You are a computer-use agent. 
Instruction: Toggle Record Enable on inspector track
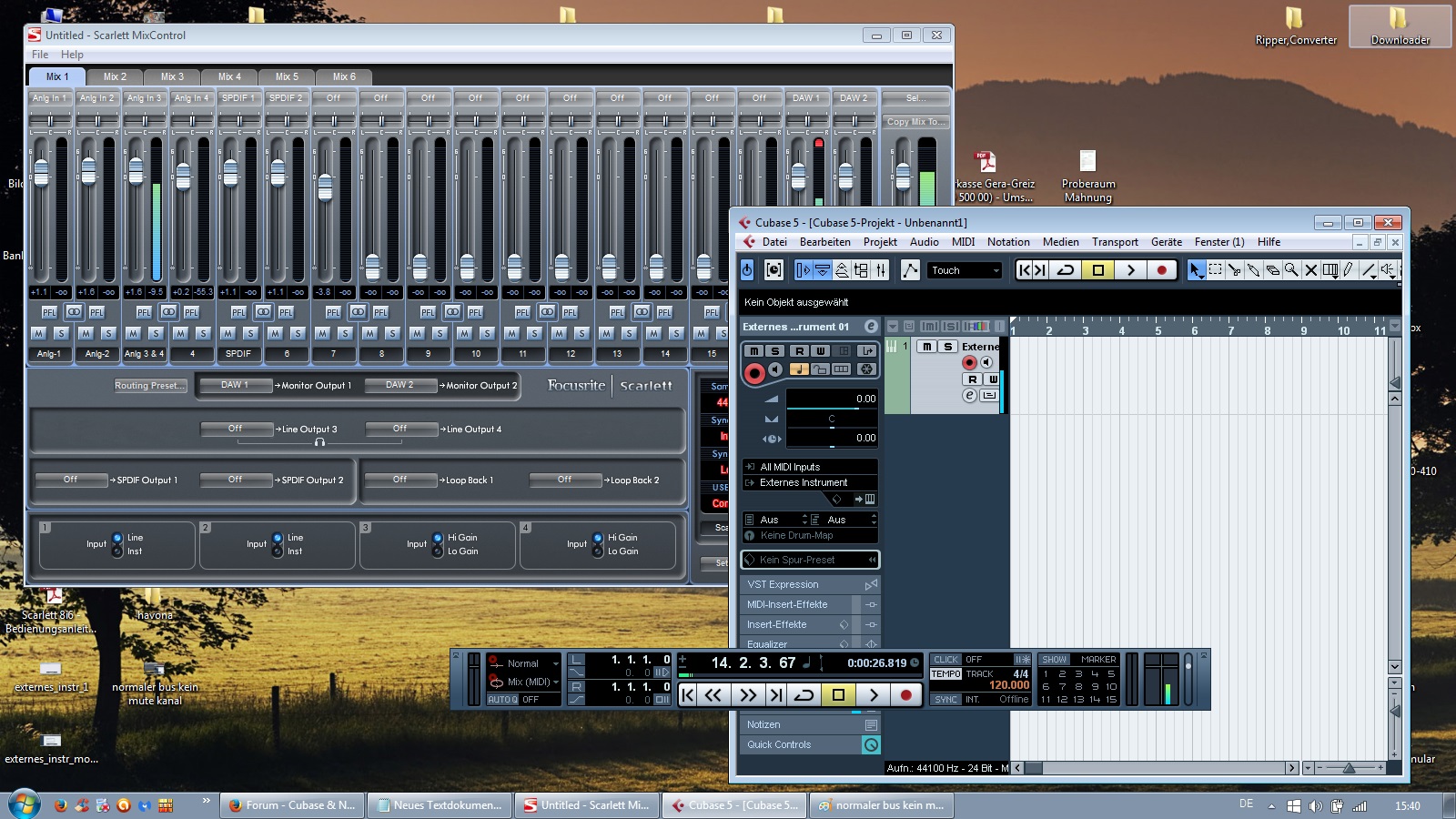click(753, 373)
